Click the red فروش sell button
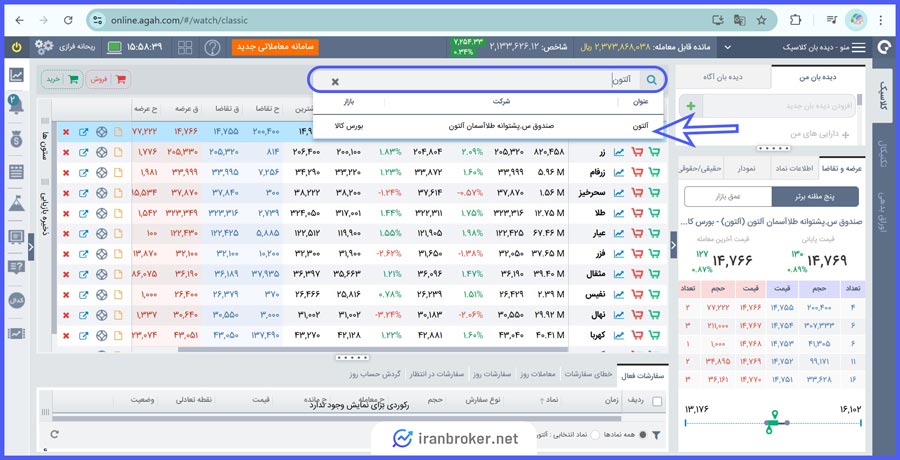This screenshot has width=900, height=460. (108, 80)
